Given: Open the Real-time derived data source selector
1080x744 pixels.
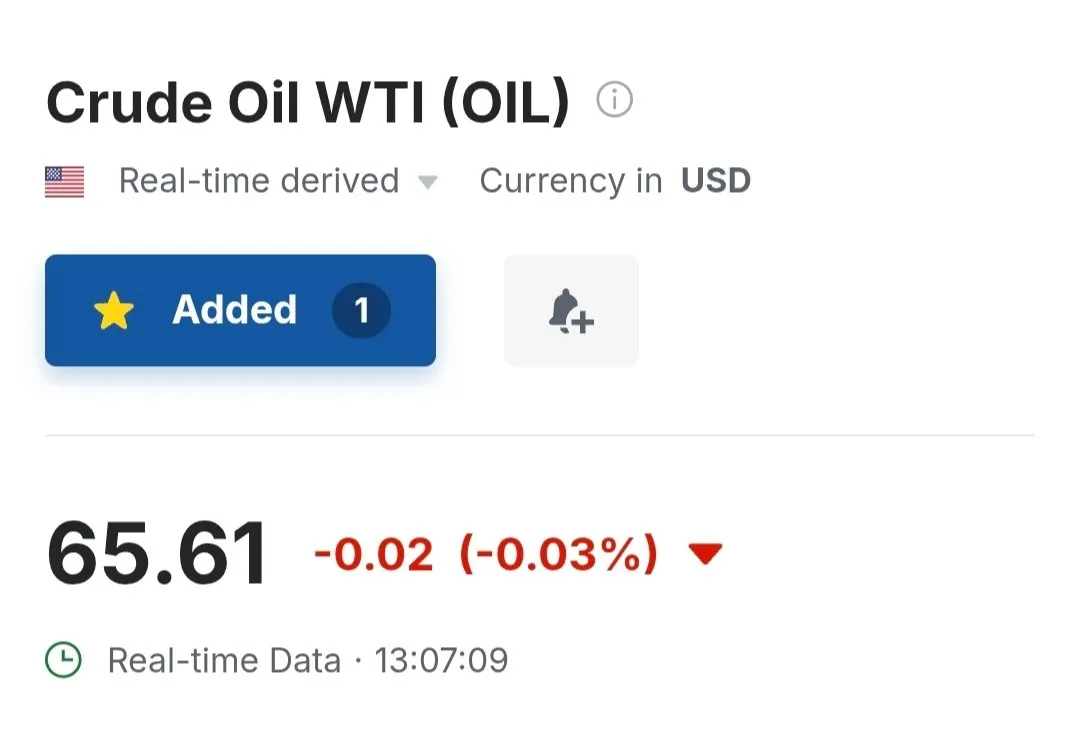Looking at the screenshot, I should (x=259, y=181).
